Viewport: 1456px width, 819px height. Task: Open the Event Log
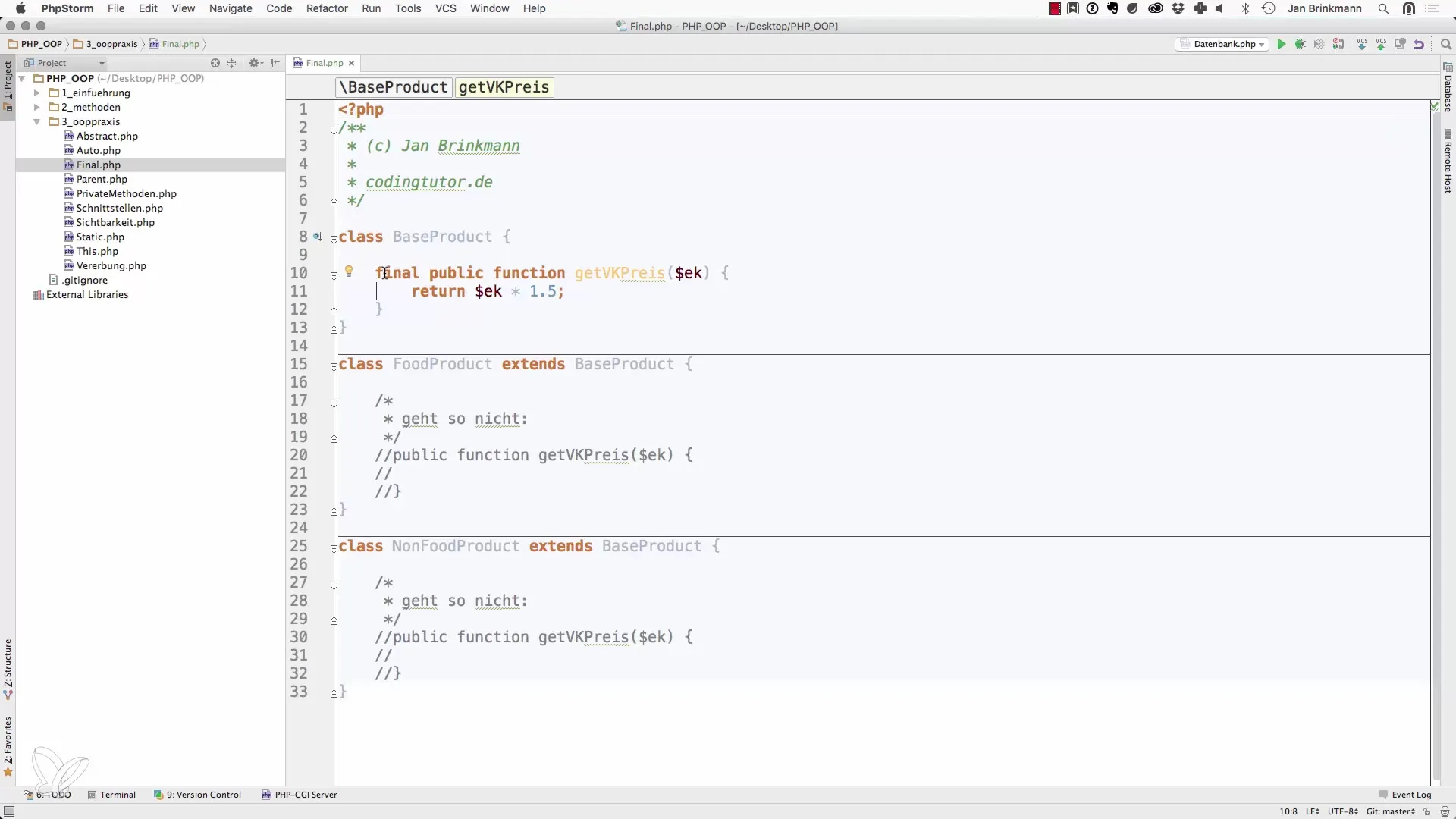click(1404, 795)
